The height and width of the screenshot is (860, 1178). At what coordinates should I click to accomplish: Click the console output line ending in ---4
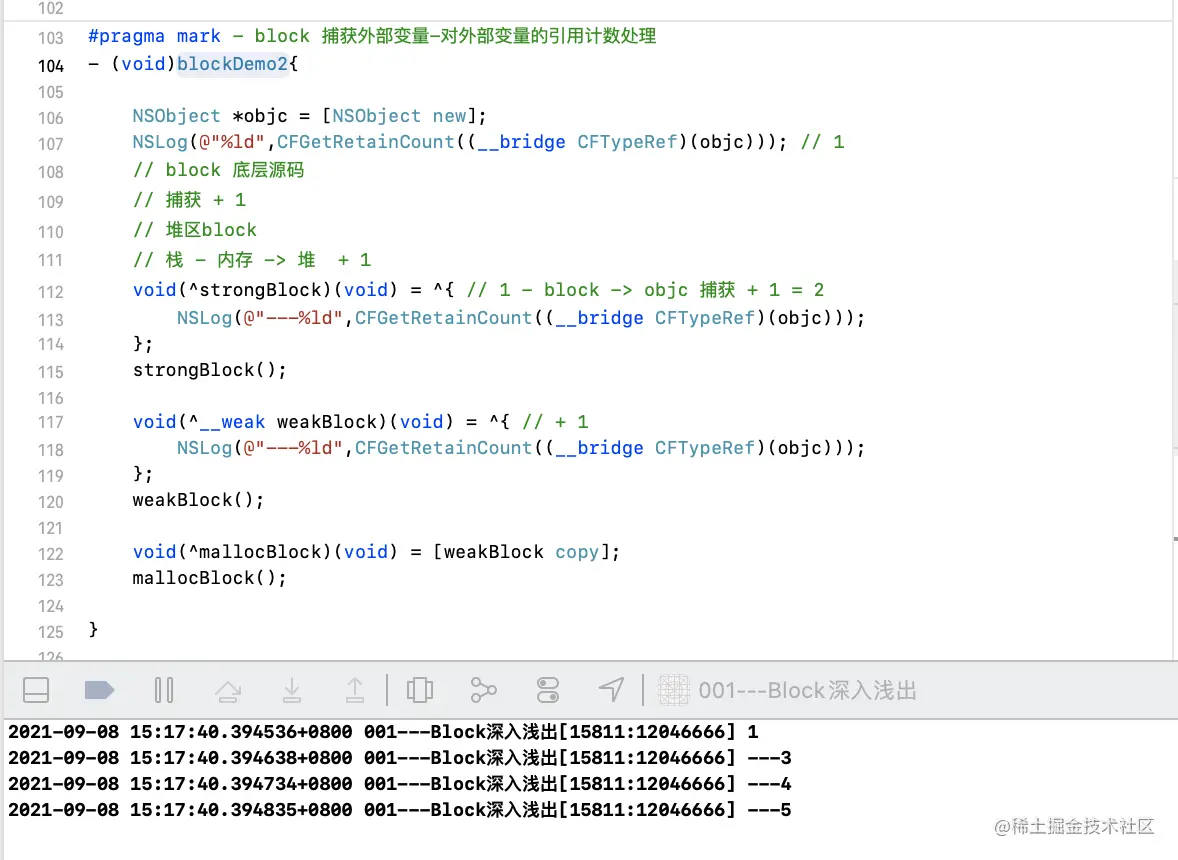click(400, 784)
